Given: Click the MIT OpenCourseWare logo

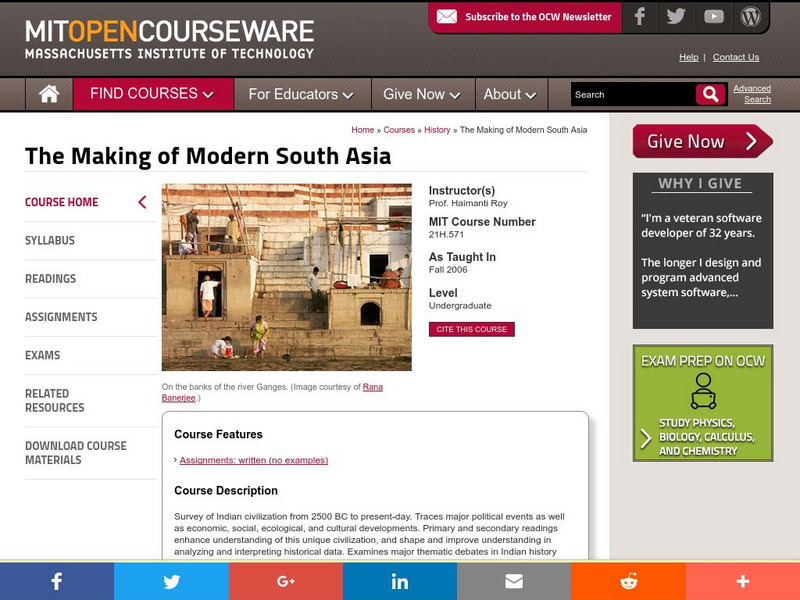Looking at the screenshot, I should pos(169,39).
